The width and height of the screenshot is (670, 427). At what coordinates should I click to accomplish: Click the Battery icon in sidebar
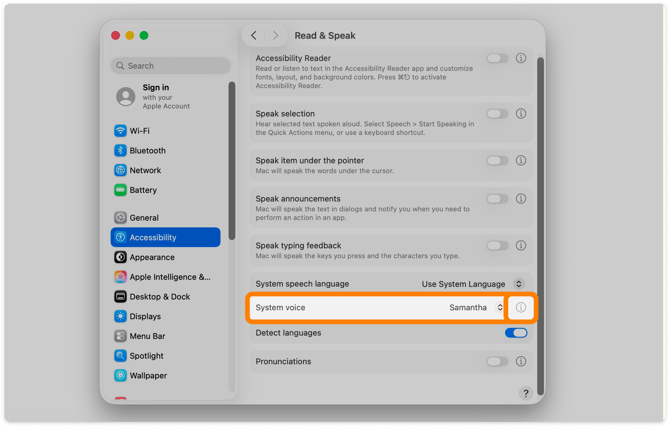coord(120,190)
